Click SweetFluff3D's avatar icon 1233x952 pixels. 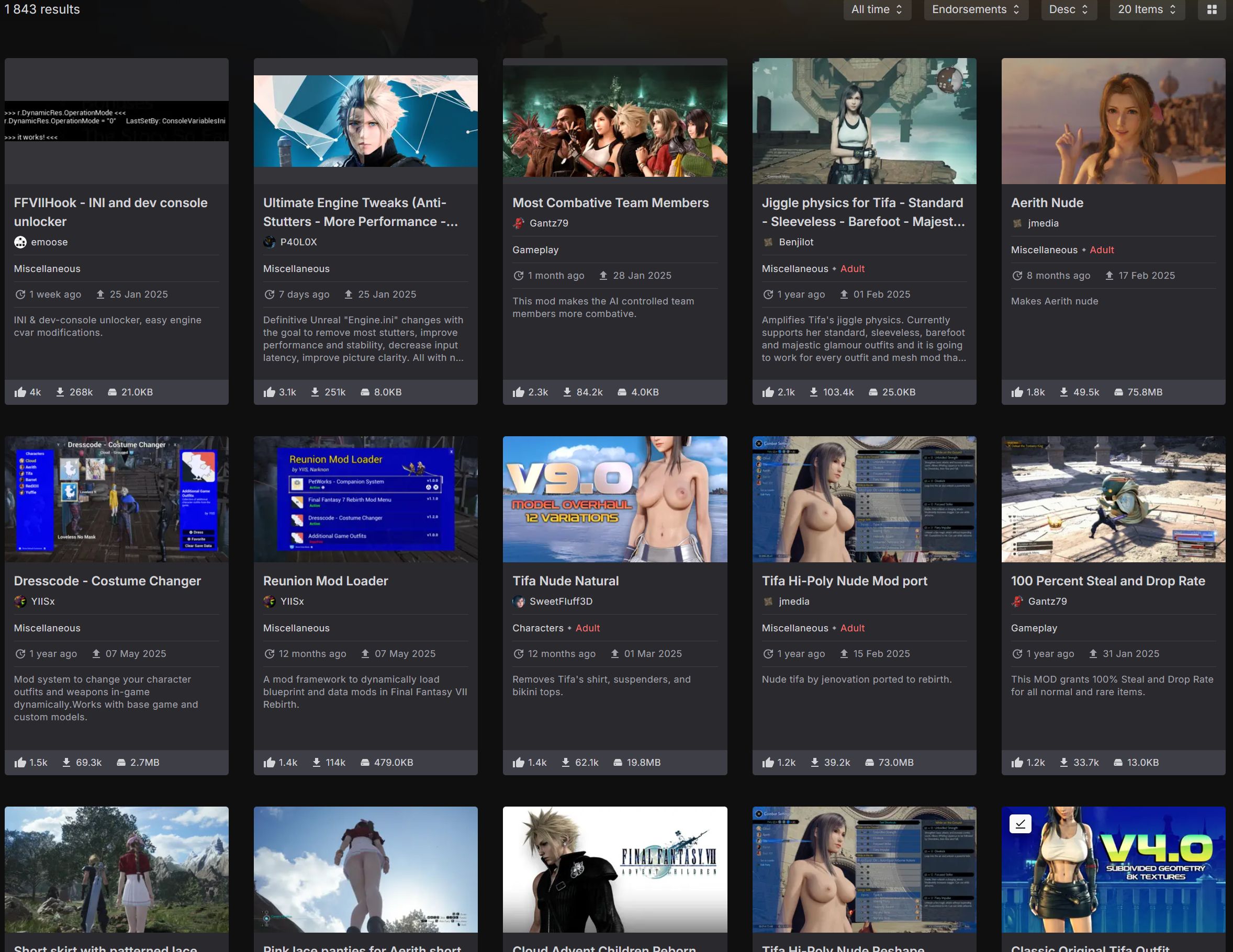click(519, 602)
